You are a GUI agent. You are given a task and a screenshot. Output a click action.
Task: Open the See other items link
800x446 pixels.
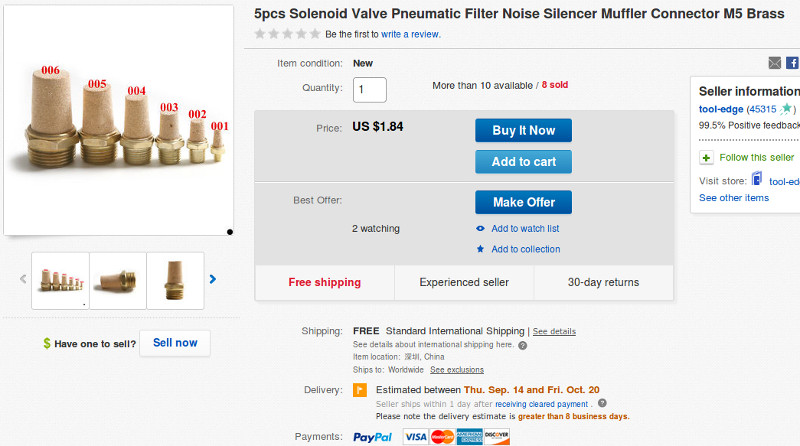734,198
